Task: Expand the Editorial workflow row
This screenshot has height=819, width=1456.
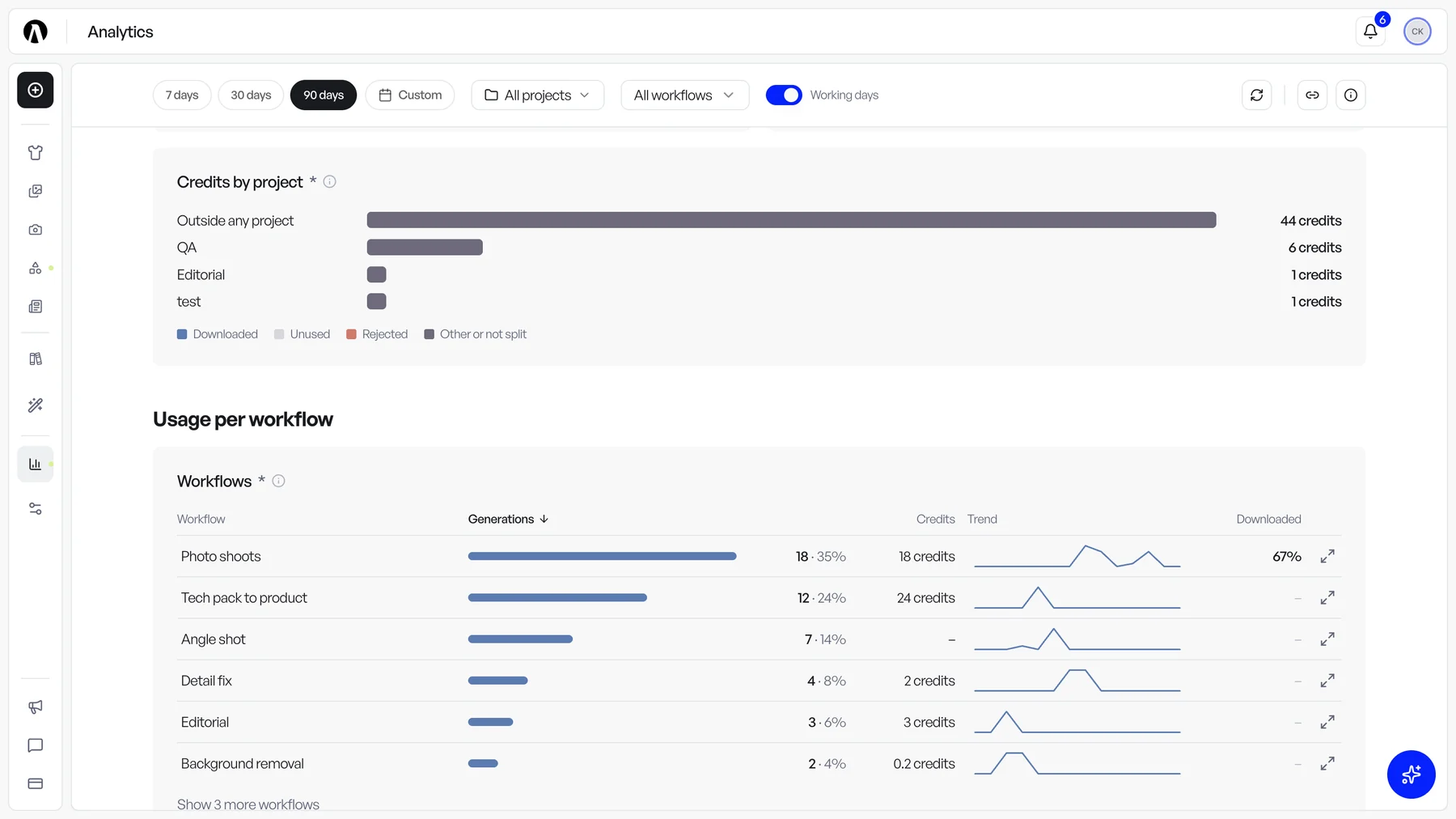Action: (1327, 722)
